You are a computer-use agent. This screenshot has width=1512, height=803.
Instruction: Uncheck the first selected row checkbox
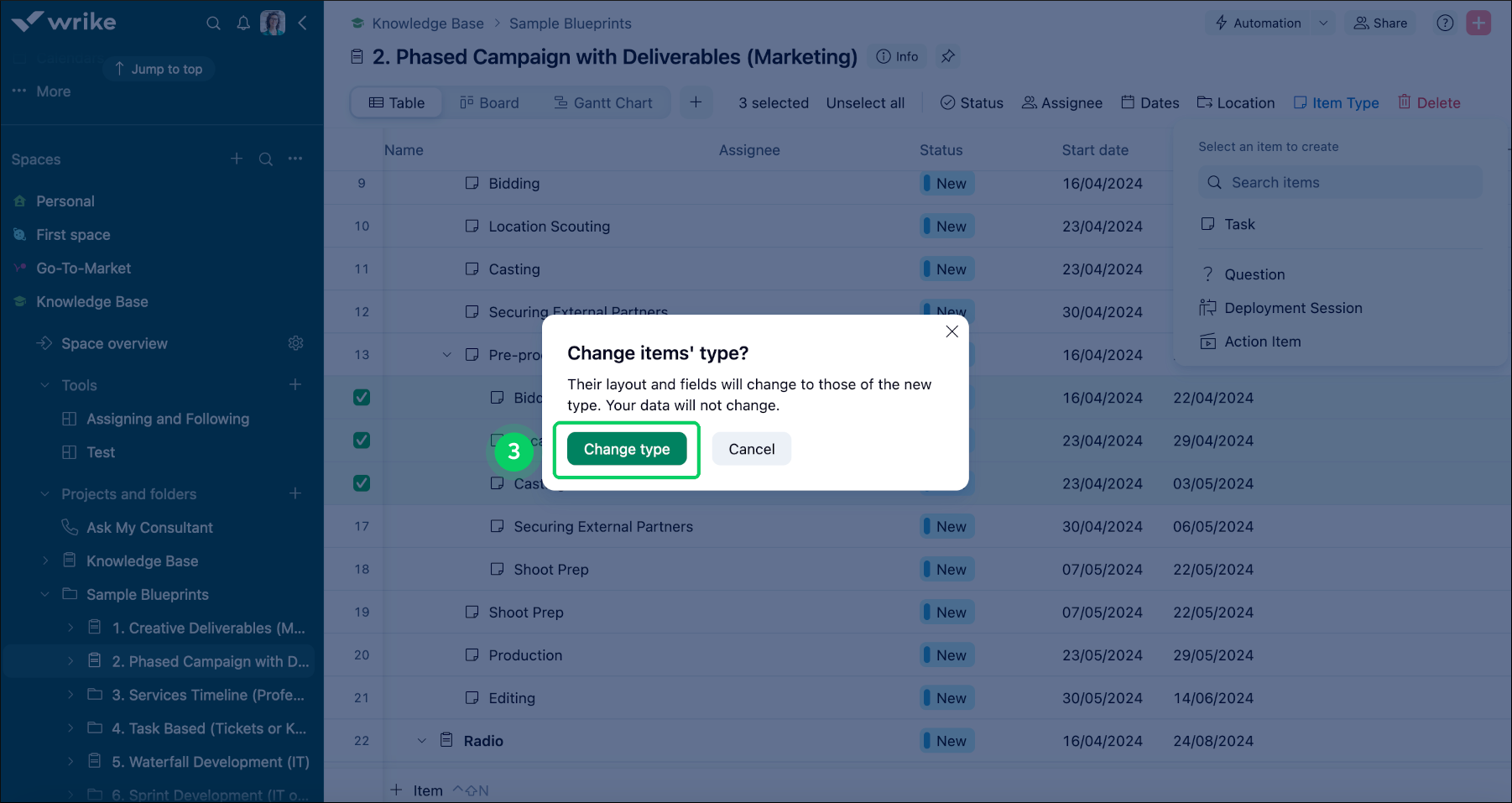point(362,398)
